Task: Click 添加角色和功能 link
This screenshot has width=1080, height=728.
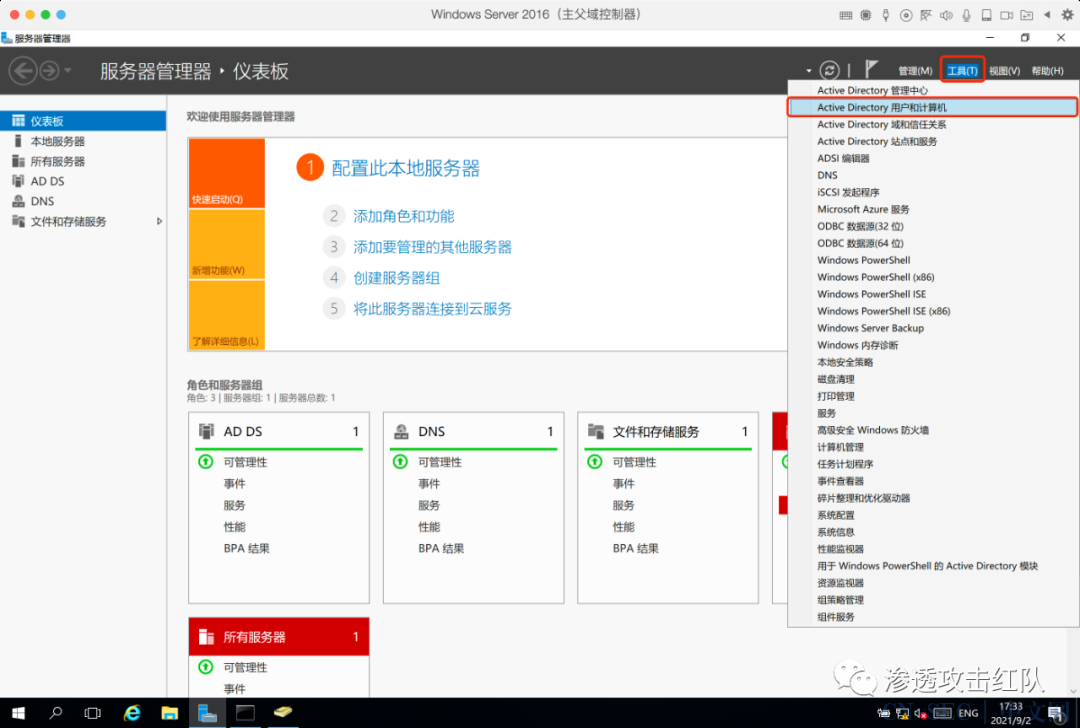Action: 404,216
